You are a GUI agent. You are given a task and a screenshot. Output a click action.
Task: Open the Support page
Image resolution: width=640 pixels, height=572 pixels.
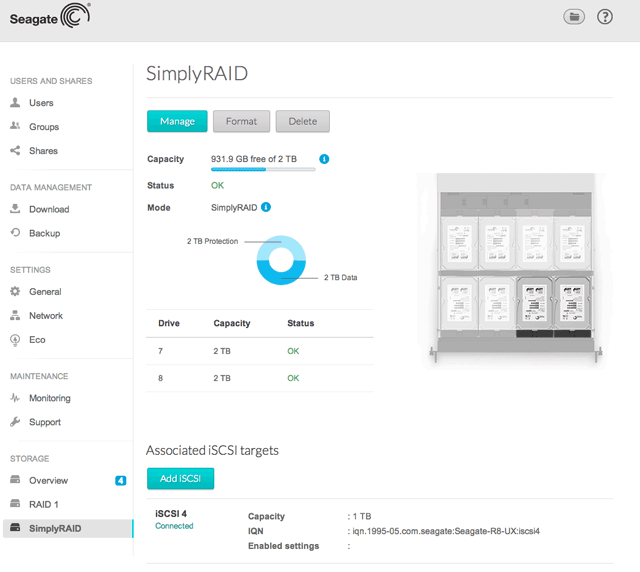point(45,422)
